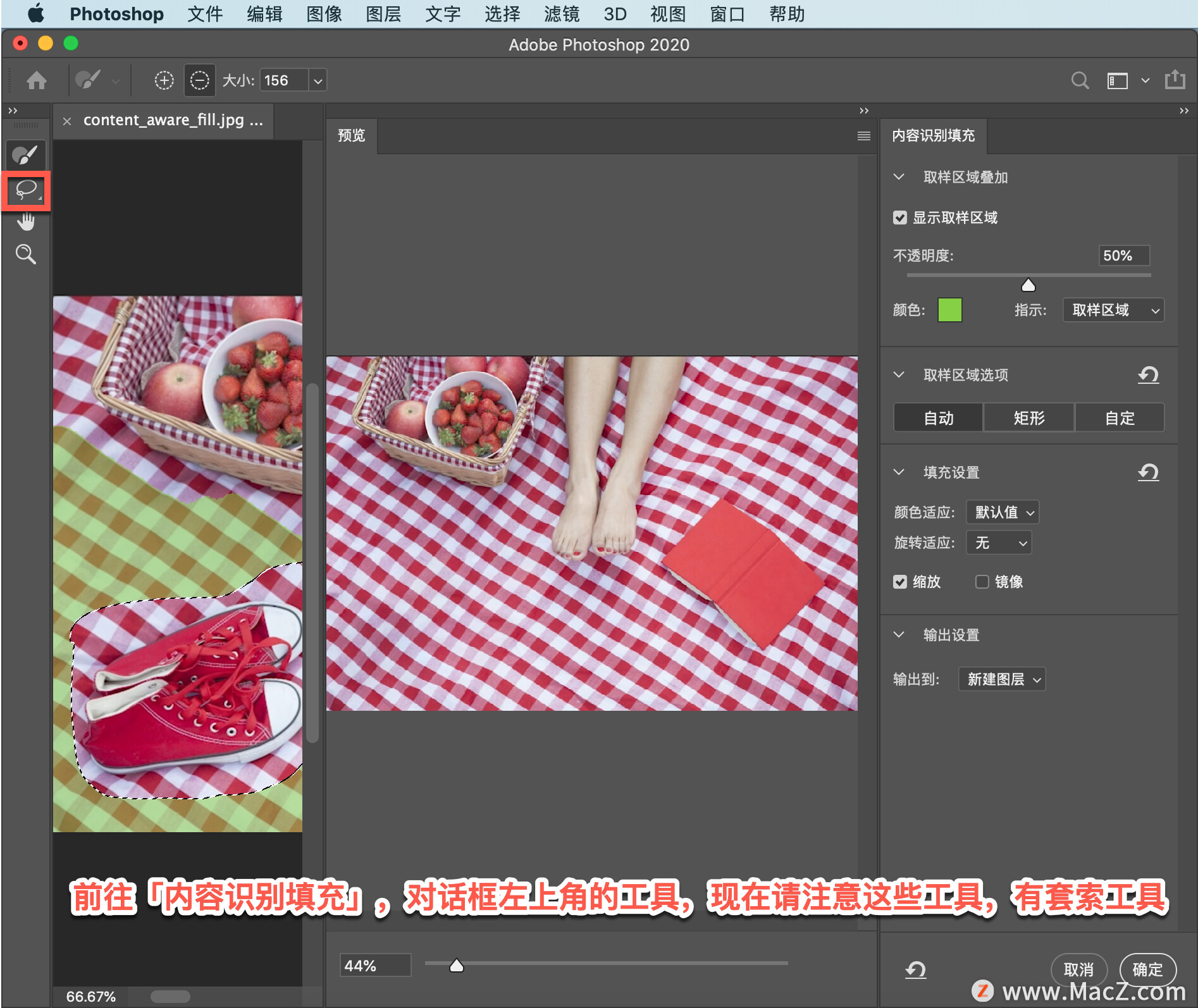Select the Hand tool
Screen dimensions: 1198x1008
[x=26, y=222]
